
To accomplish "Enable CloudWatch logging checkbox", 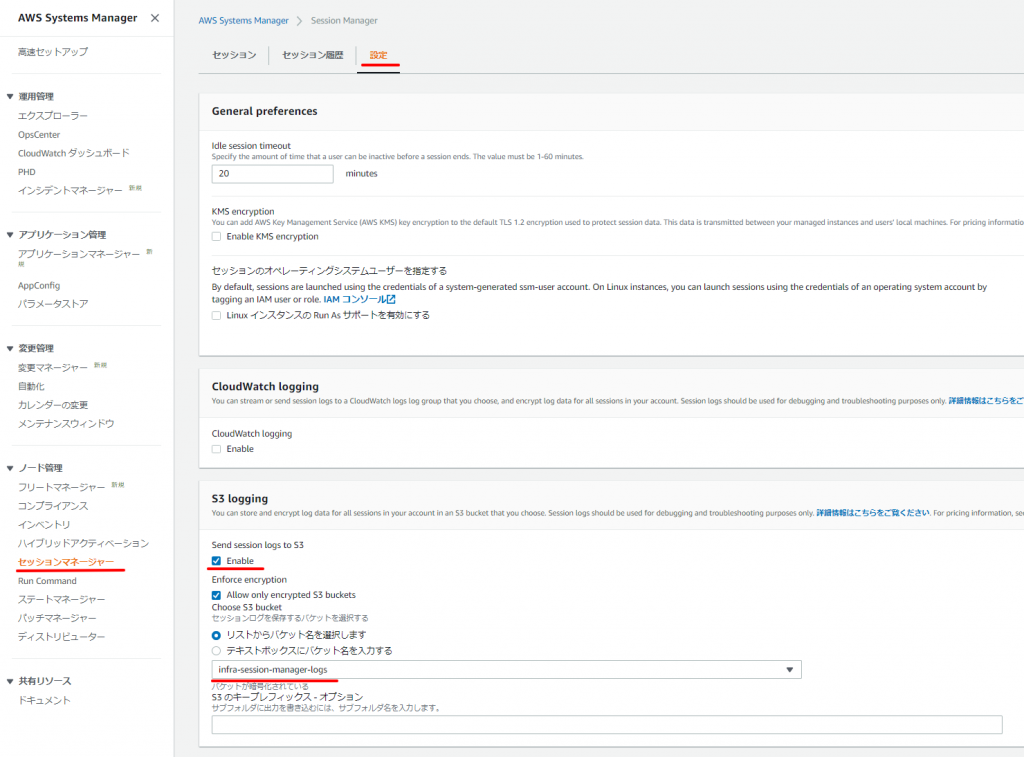I will (x=216, y=449).
